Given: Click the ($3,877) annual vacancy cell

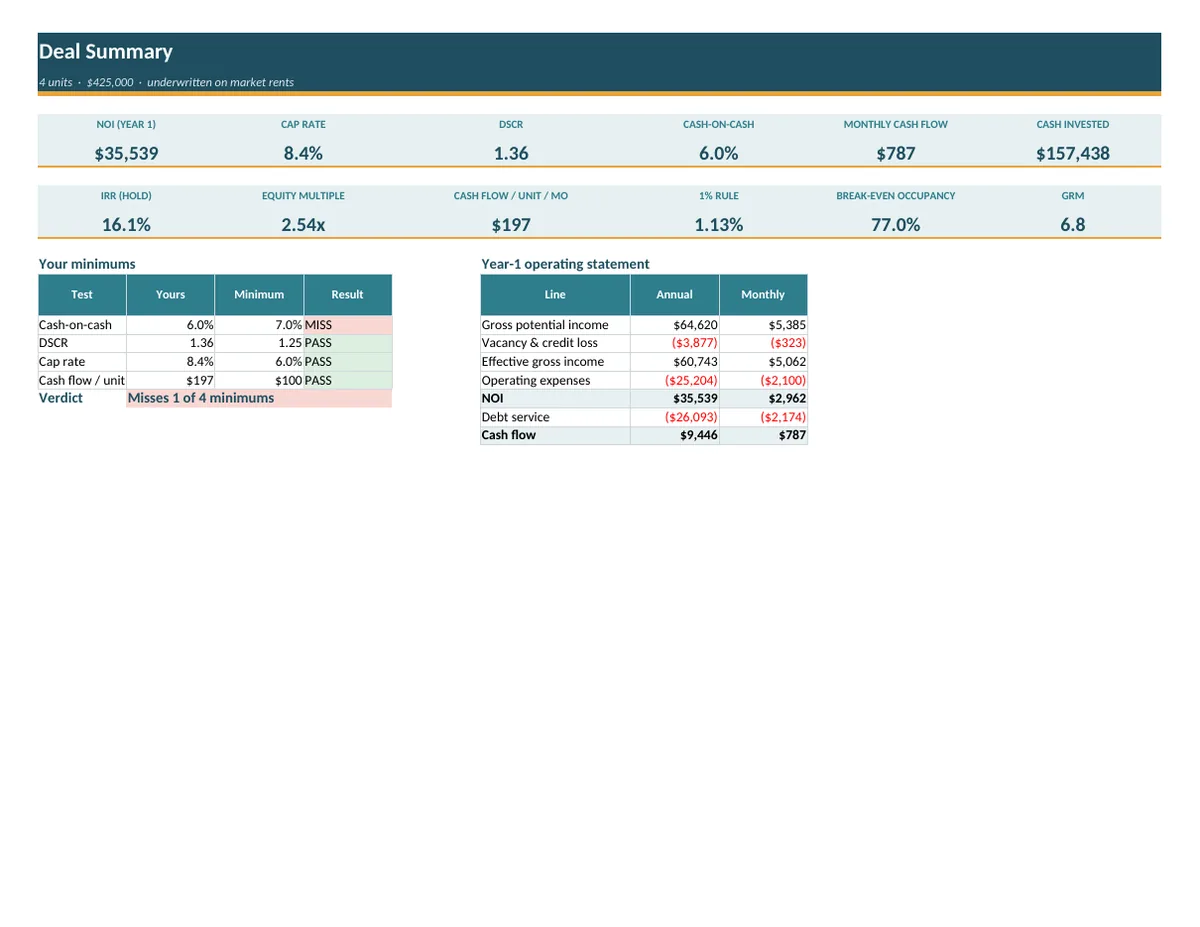Looking at the screenshot, I should pyautogui.click(x=675, y=343).
